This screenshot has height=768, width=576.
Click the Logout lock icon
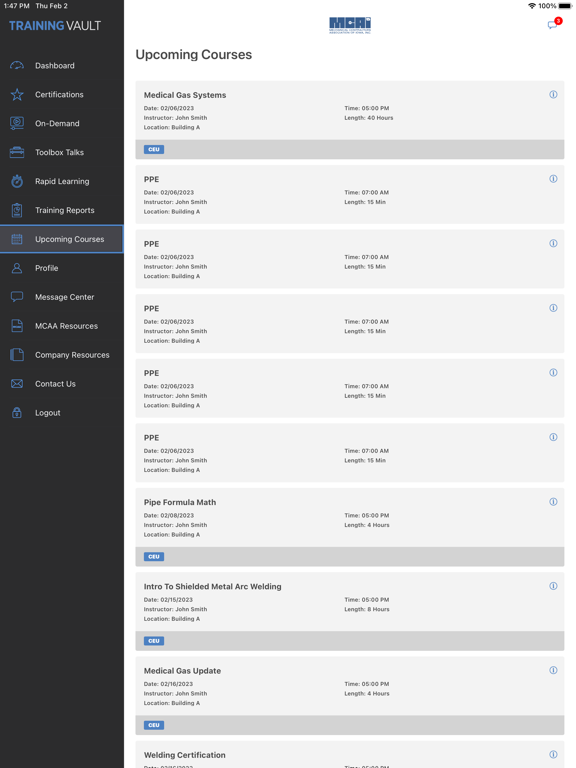(x=17, y=412)
